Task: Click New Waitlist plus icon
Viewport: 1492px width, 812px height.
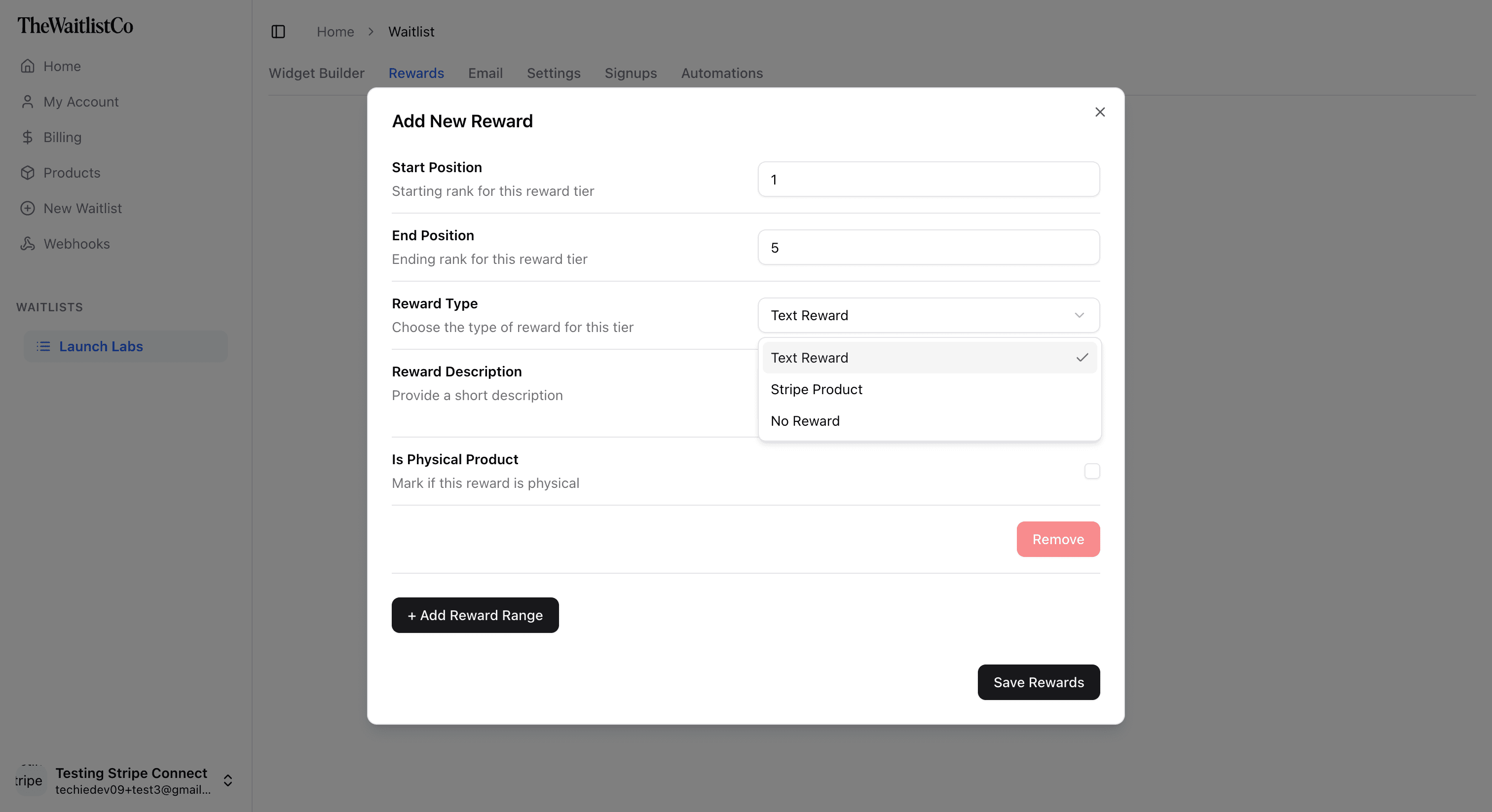Action: click(x=29, y=208)
